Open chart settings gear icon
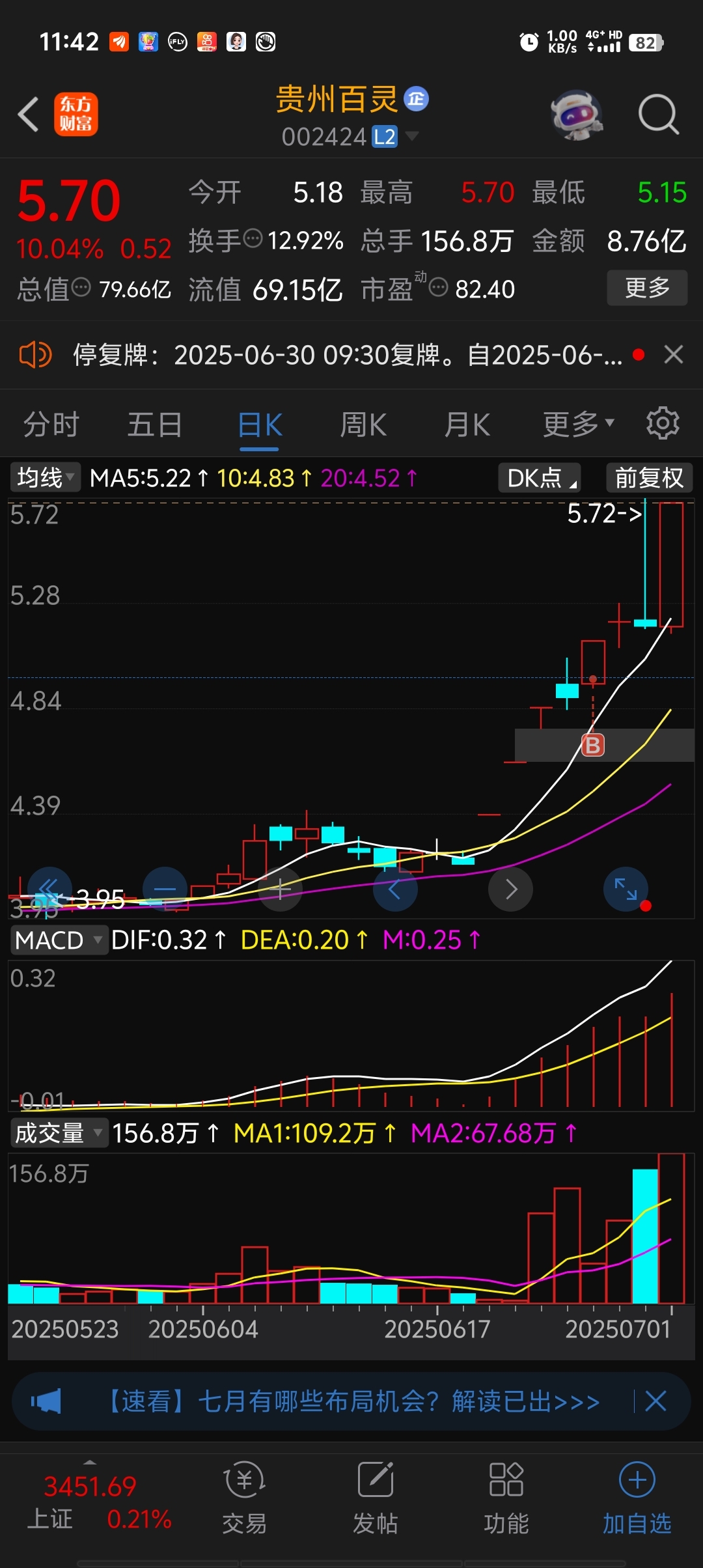 (663, 423)
